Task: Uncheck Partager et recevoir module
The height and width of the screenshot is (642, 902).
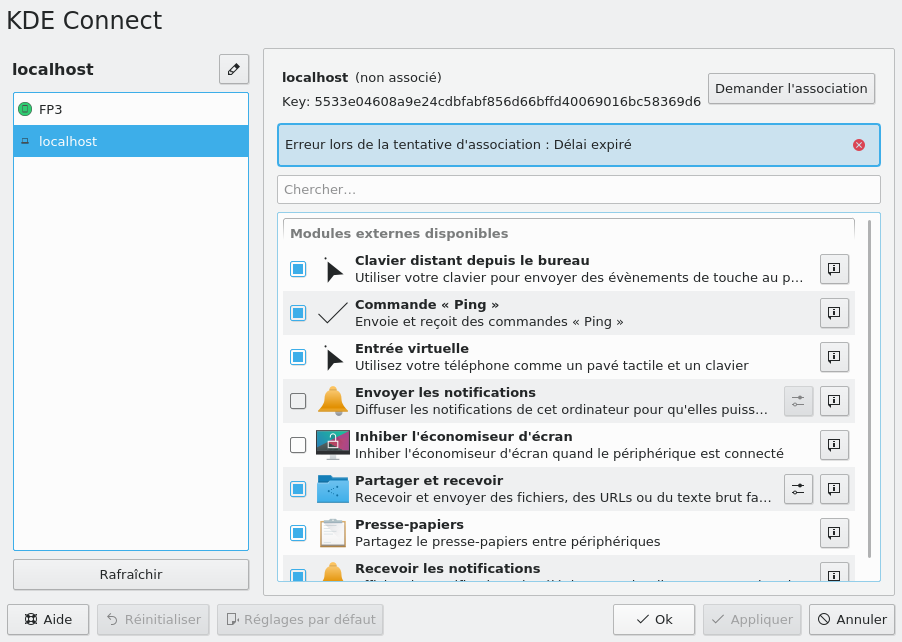Action: (x=298, y=489)
